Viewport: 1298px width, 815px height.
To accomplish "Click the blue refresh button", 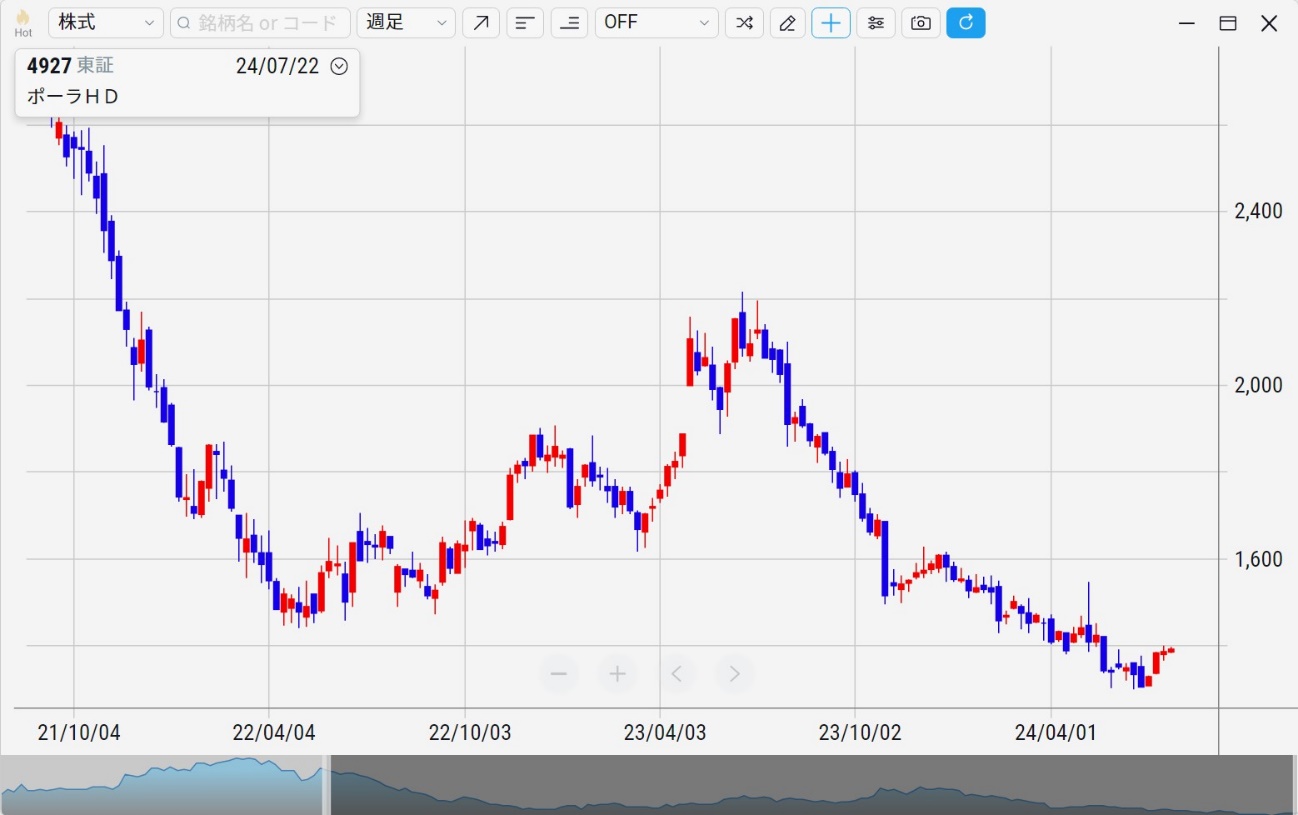I will 965,23.
